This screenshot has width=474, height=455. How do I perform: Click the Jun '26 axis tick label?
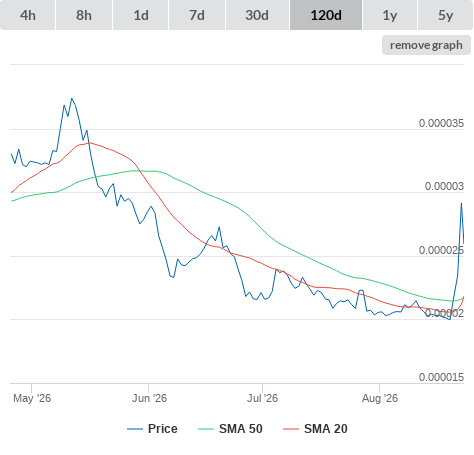pos(149,398)
